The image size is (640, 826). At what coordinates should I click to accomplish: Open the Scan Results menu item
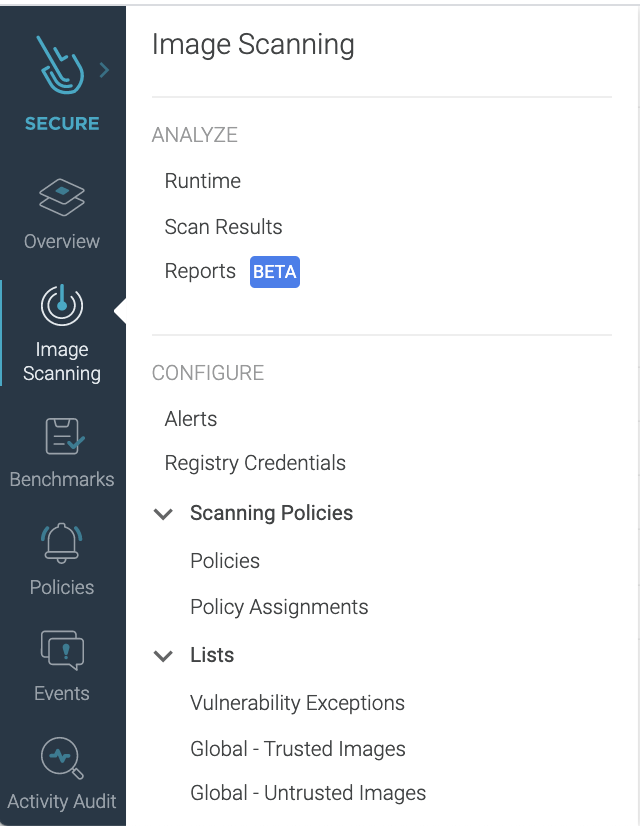click(x=223, y=227)
